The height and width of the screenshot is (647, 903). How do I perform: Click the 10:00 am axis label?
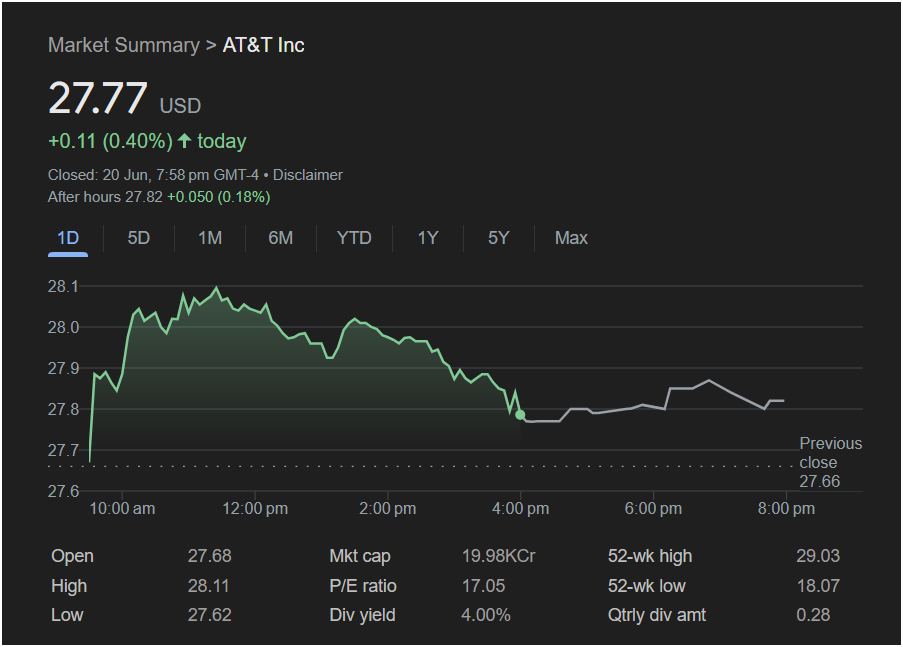point(122,509)
